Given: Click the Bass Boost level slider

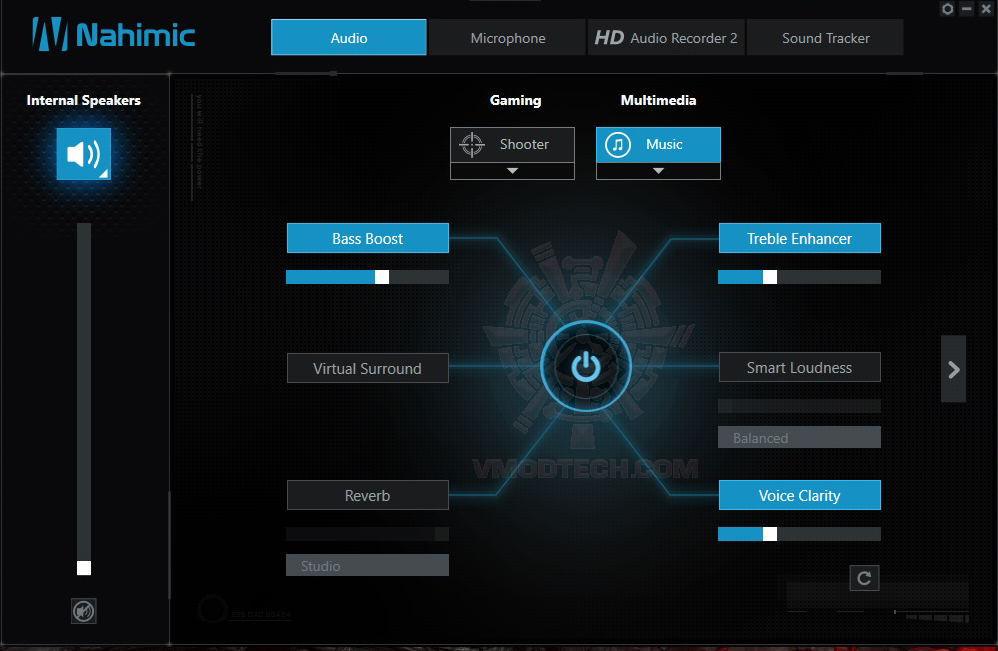Looking at the screenshot, I should click(x=367, y=277).
